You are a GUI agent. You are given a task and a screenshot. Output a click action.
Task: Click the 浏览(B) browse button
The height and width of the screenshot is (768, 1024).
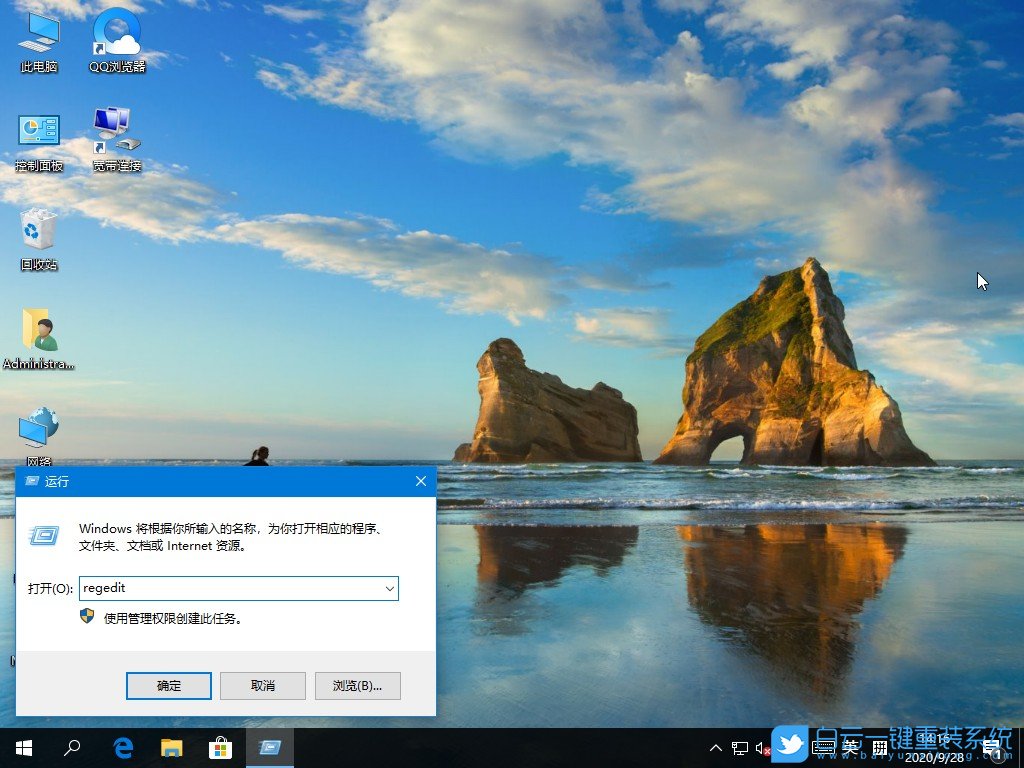[x=357, y=686]
